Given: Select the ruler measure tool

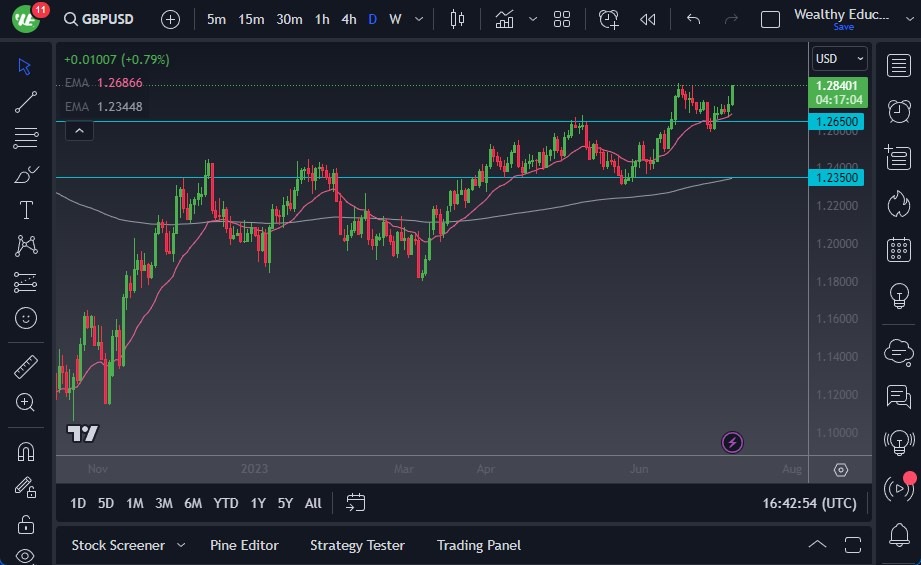Looking at the screenshot, I should pyautogui.click(x=26, y=366).
